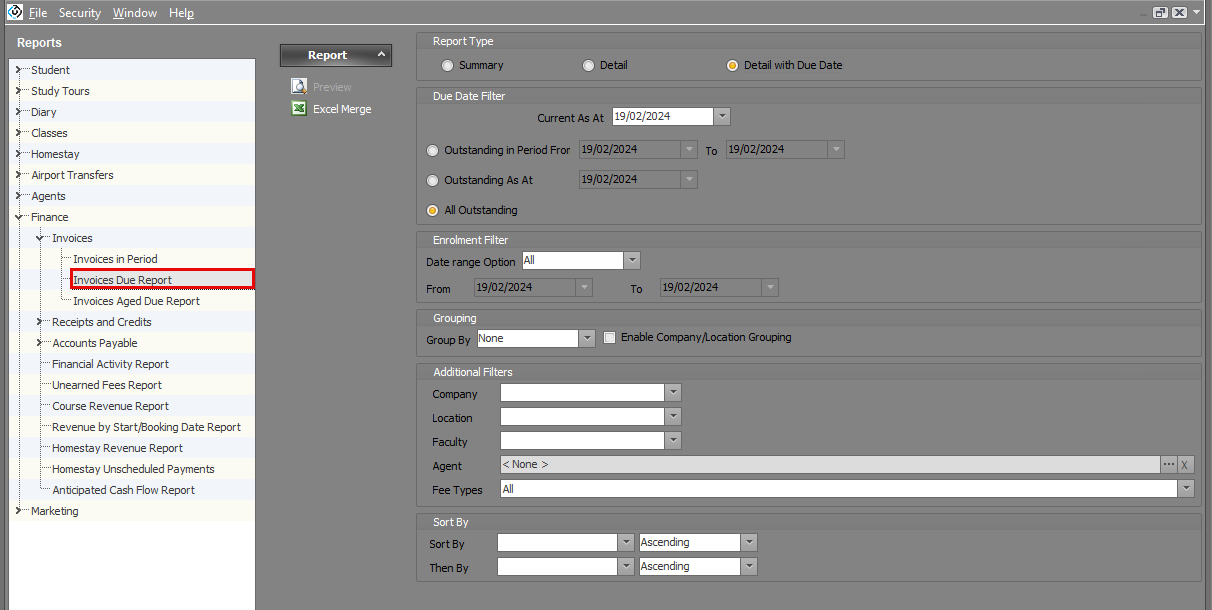Clear the Agent field with X button
The width and height of the screenshot is (1212, 610).
[x=1185, y=465]
